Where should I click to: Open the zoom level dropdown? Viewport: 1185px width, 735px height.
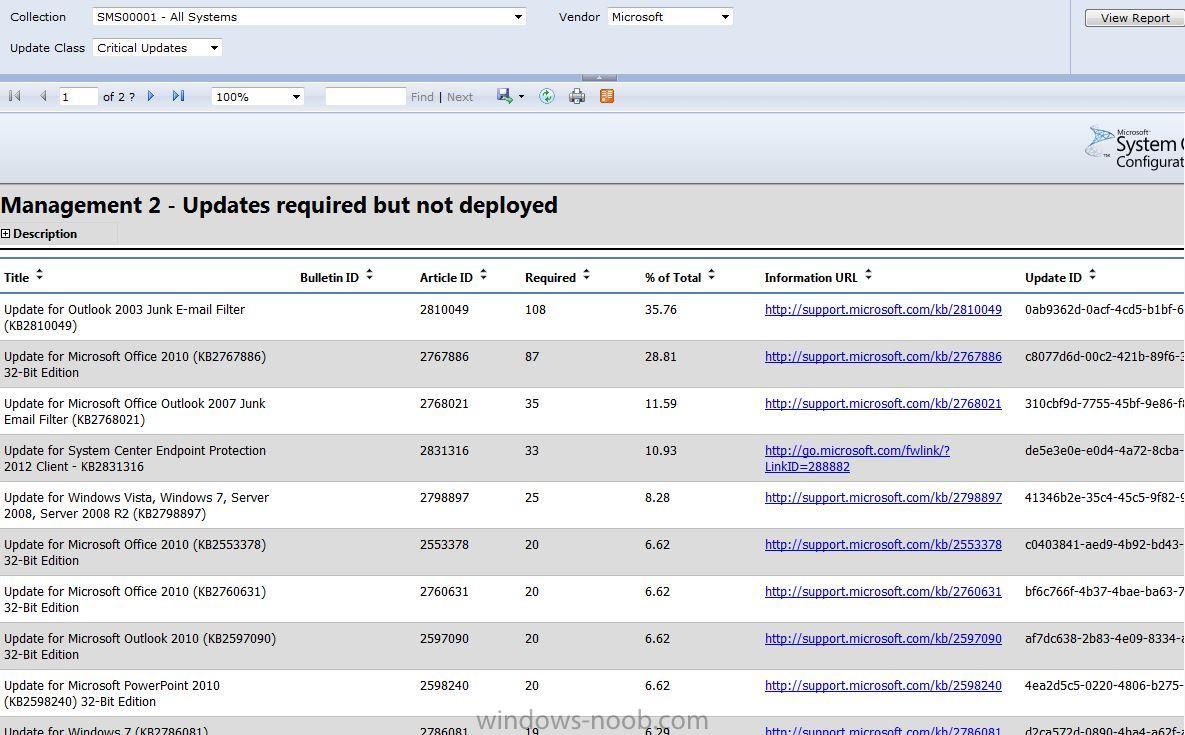[258, 97]
